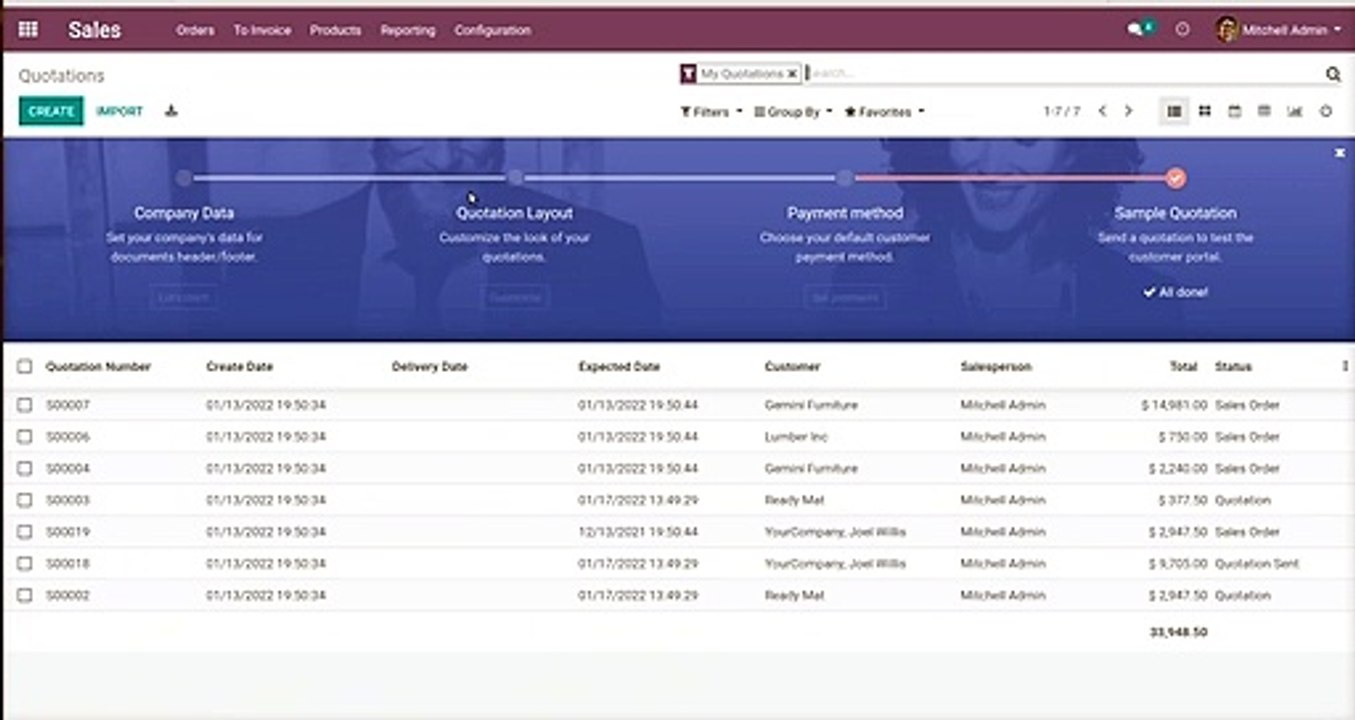1355x720 pixels.
Task: Open the Orders menu
Action: tap(195, 30)
